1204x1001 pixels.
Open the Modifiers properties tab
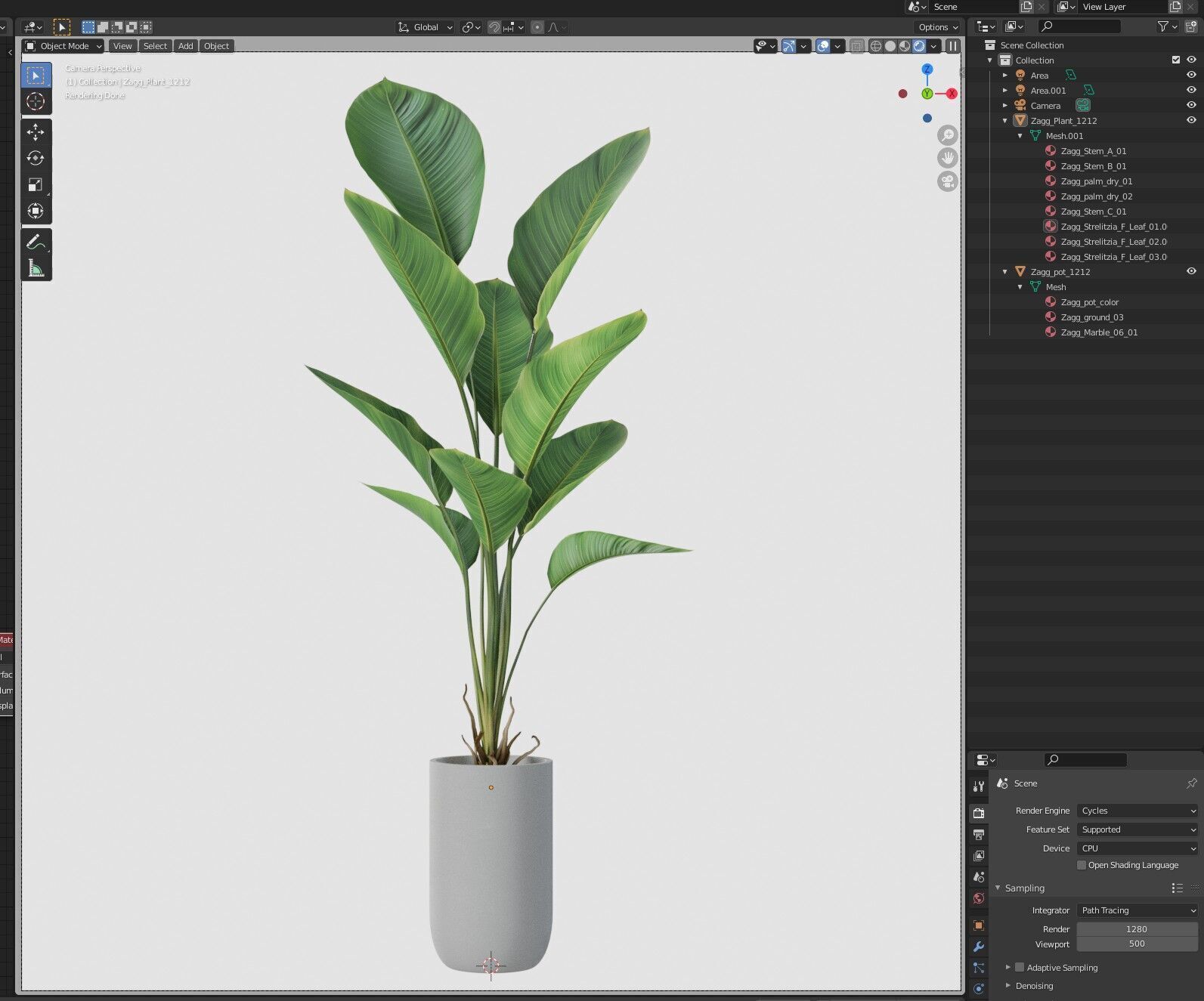pyautogui.click(x=979, y=947)
